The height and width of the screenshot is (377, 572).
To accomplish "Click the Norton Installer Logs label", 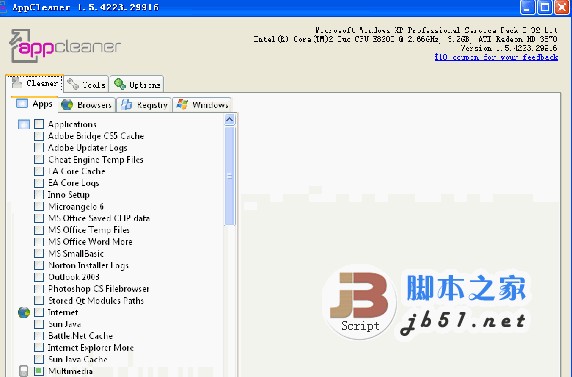I will click(x=88, y=265).
